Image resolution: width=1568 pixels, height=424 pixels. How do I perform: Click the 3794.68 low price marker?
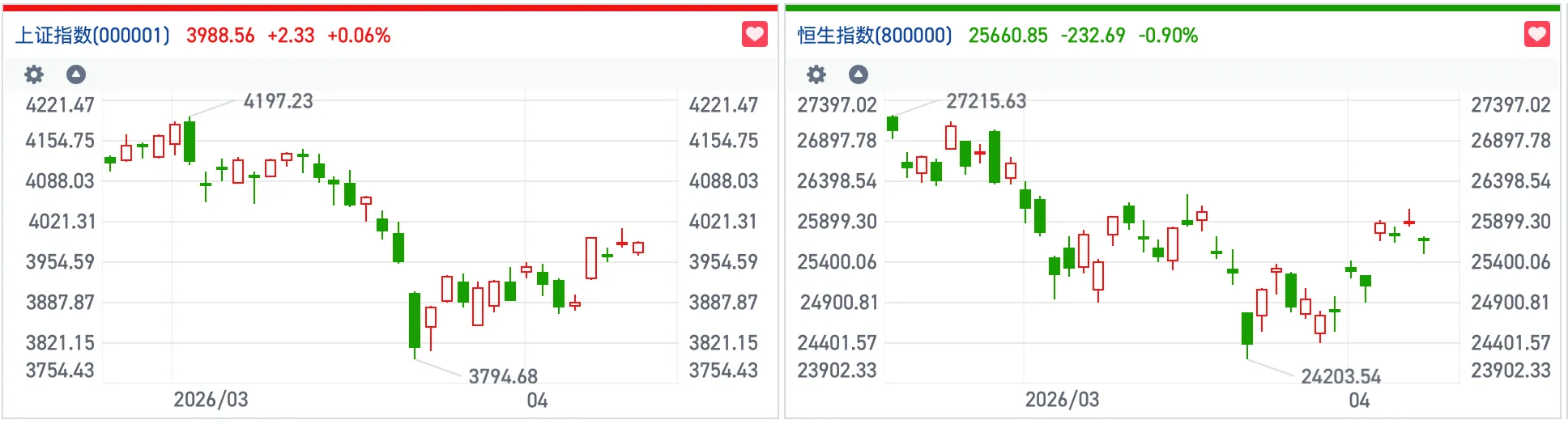tap(503, 376)
